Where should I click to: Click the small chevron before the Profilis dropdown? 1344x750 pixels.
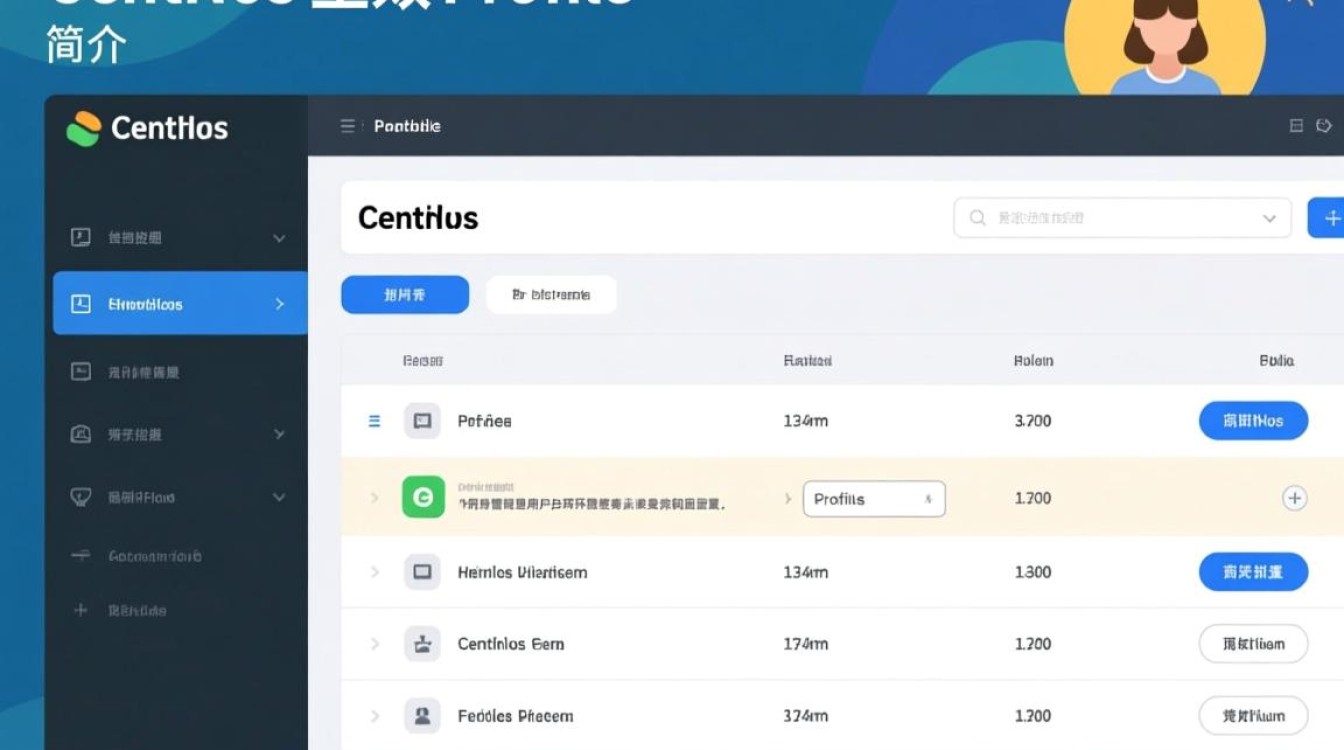coord(788,498)
